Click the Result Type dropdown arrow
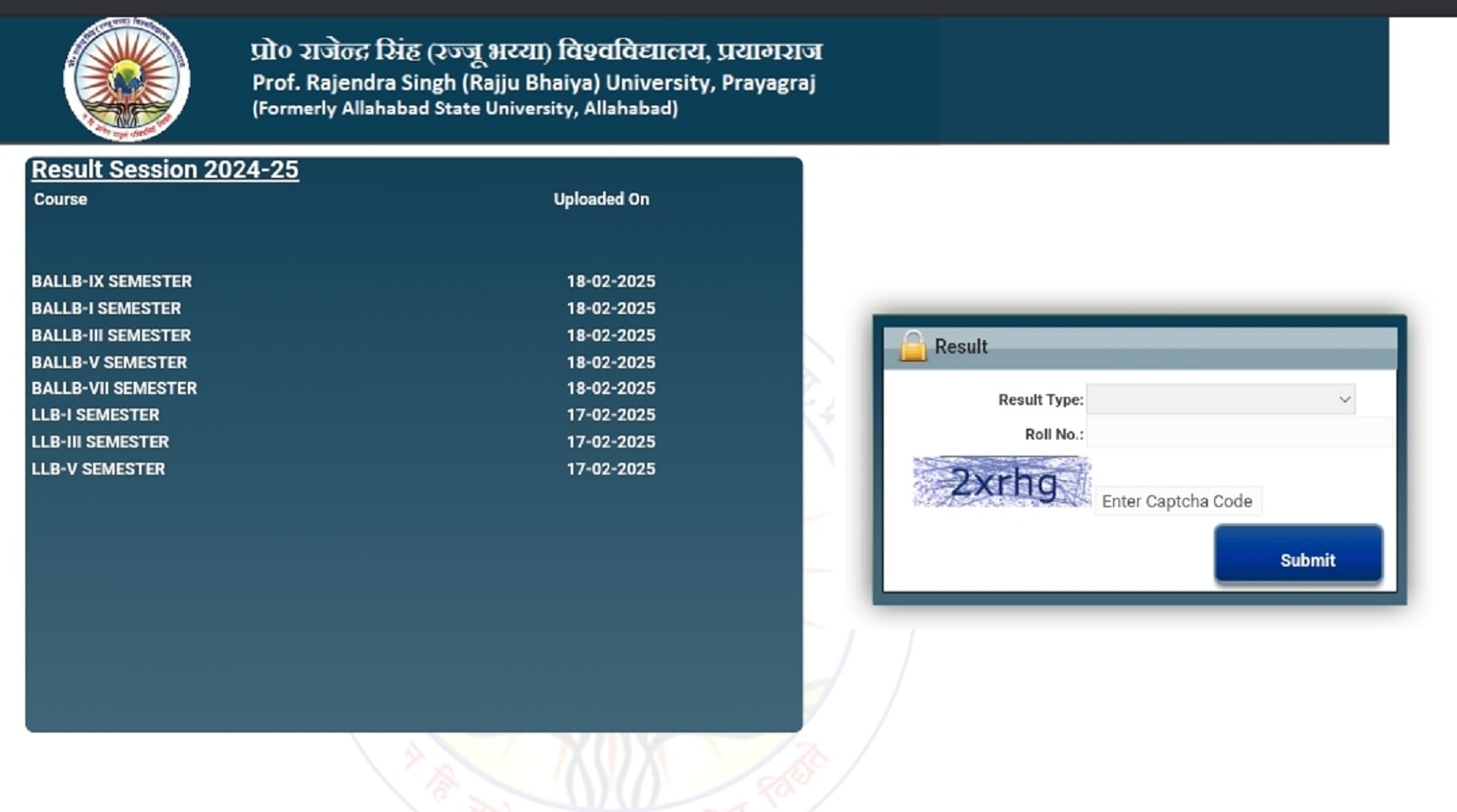 point(1344,399)
